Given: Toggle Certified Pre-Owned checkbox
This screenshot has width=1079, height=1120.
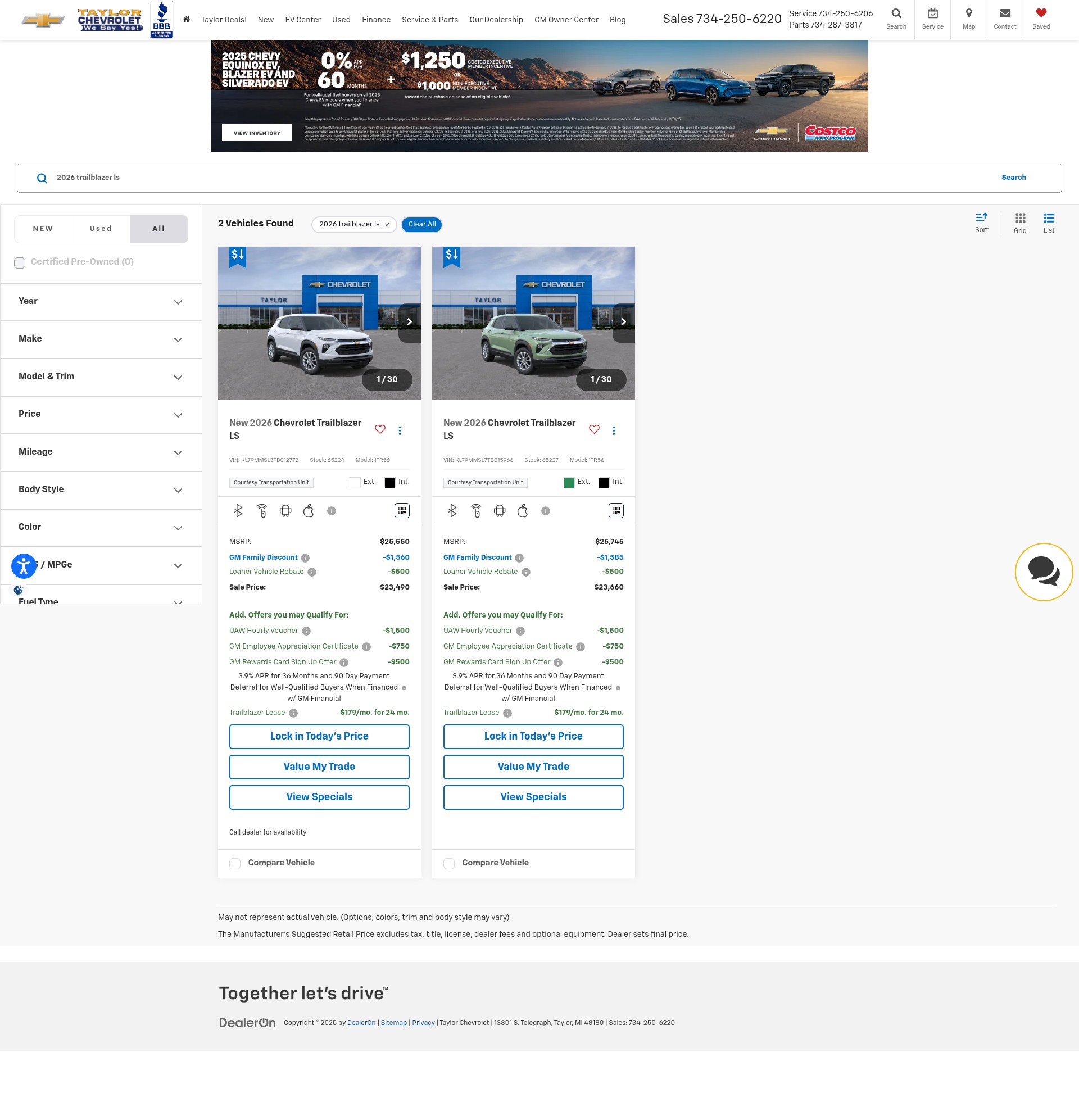Looking at the screenshot, I should 20,263.
